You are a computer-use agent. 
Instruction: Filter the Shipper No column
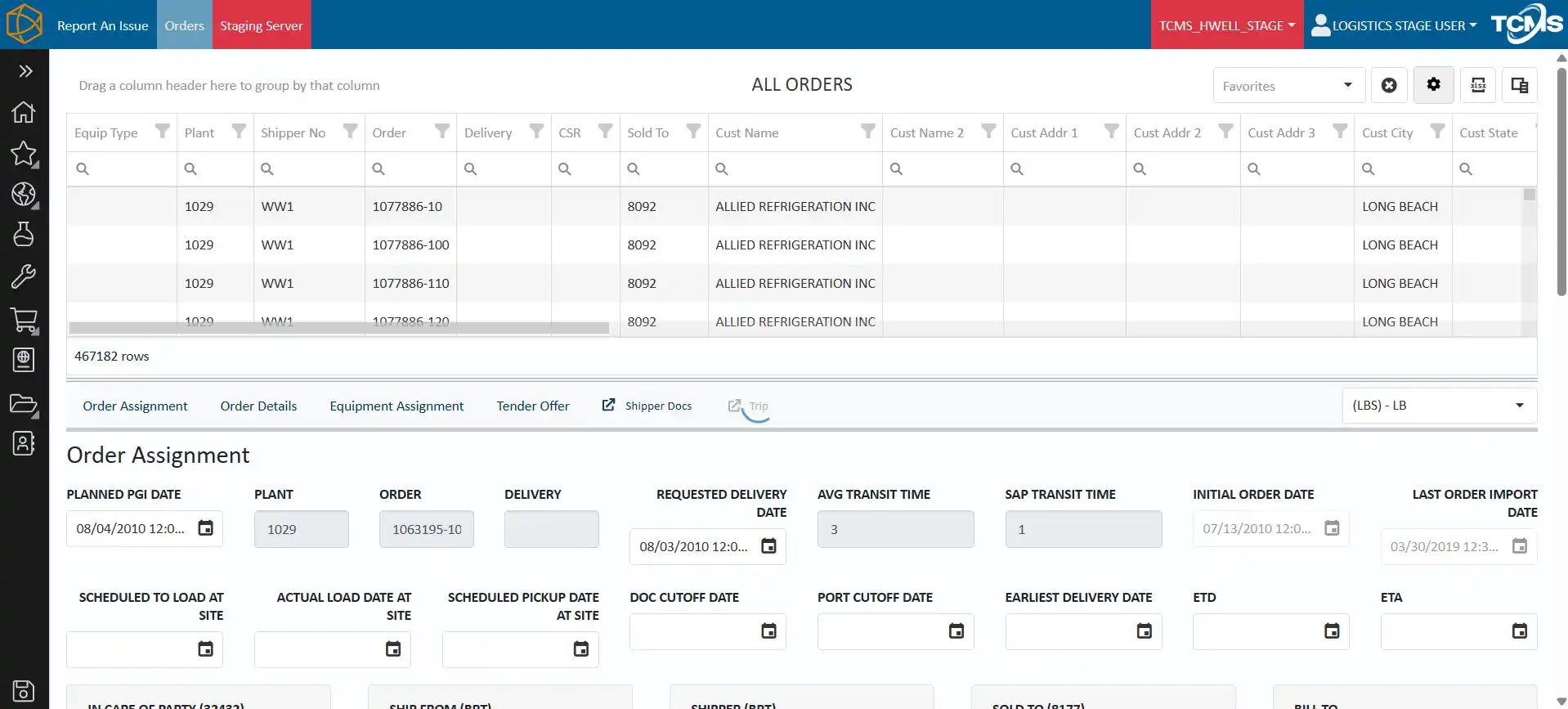(x=350, y=131)
